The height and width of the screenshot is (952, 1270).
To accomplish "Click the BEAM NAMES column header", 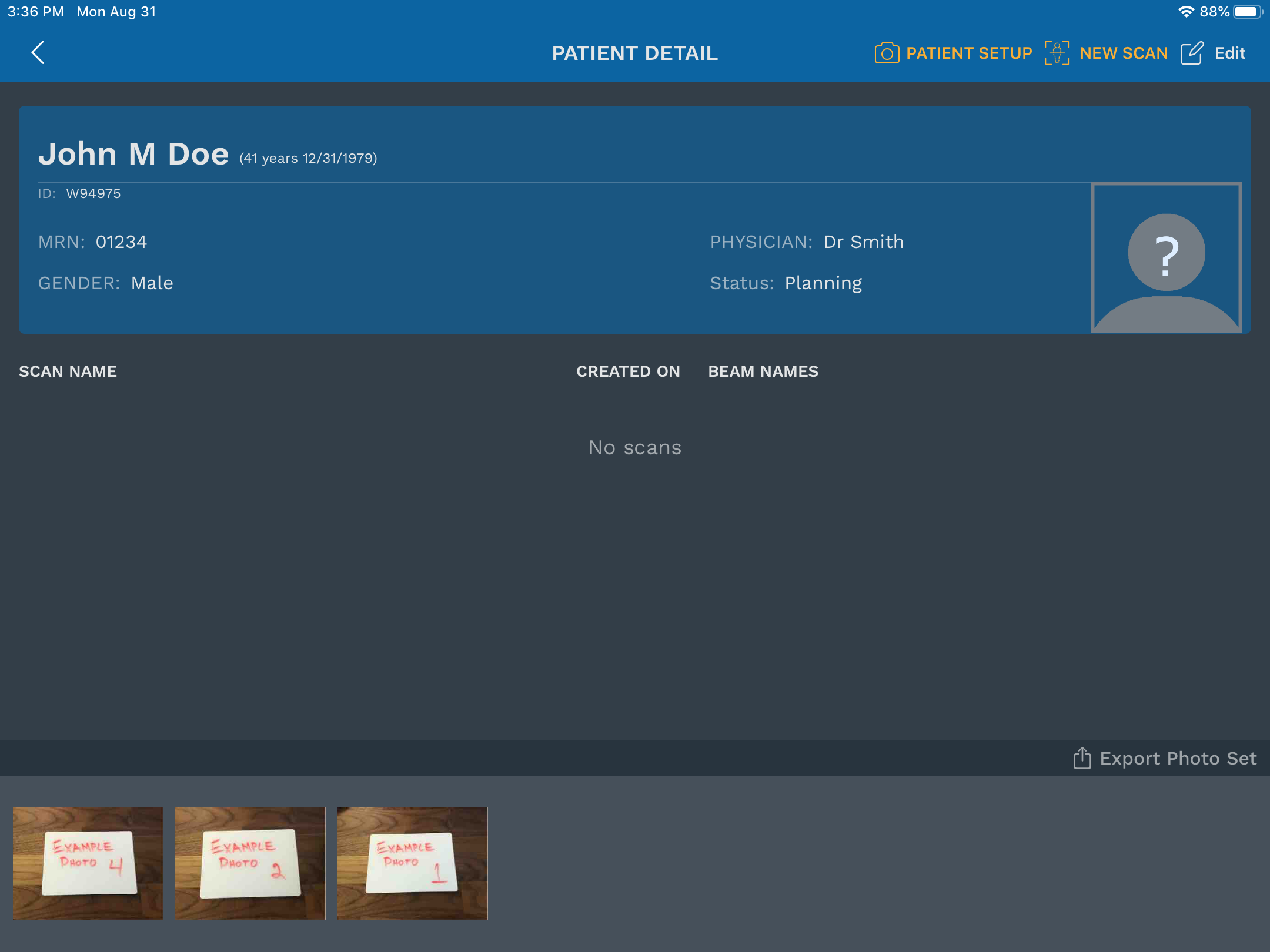I will (763, 371).
